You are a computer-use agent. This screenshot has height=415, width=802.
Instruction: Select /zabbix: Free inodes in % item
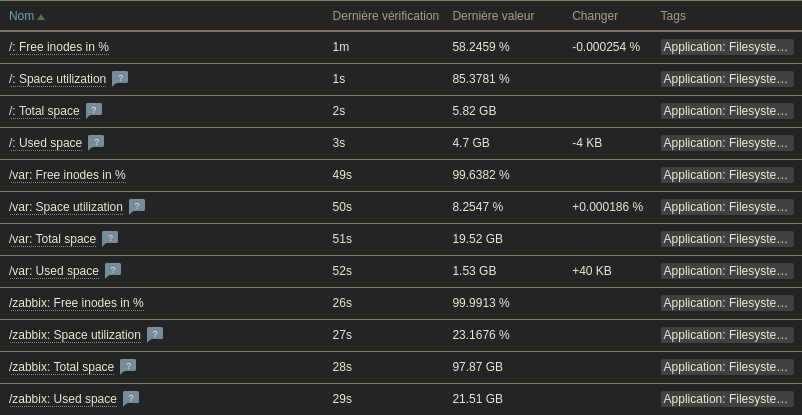coord(76,303)
